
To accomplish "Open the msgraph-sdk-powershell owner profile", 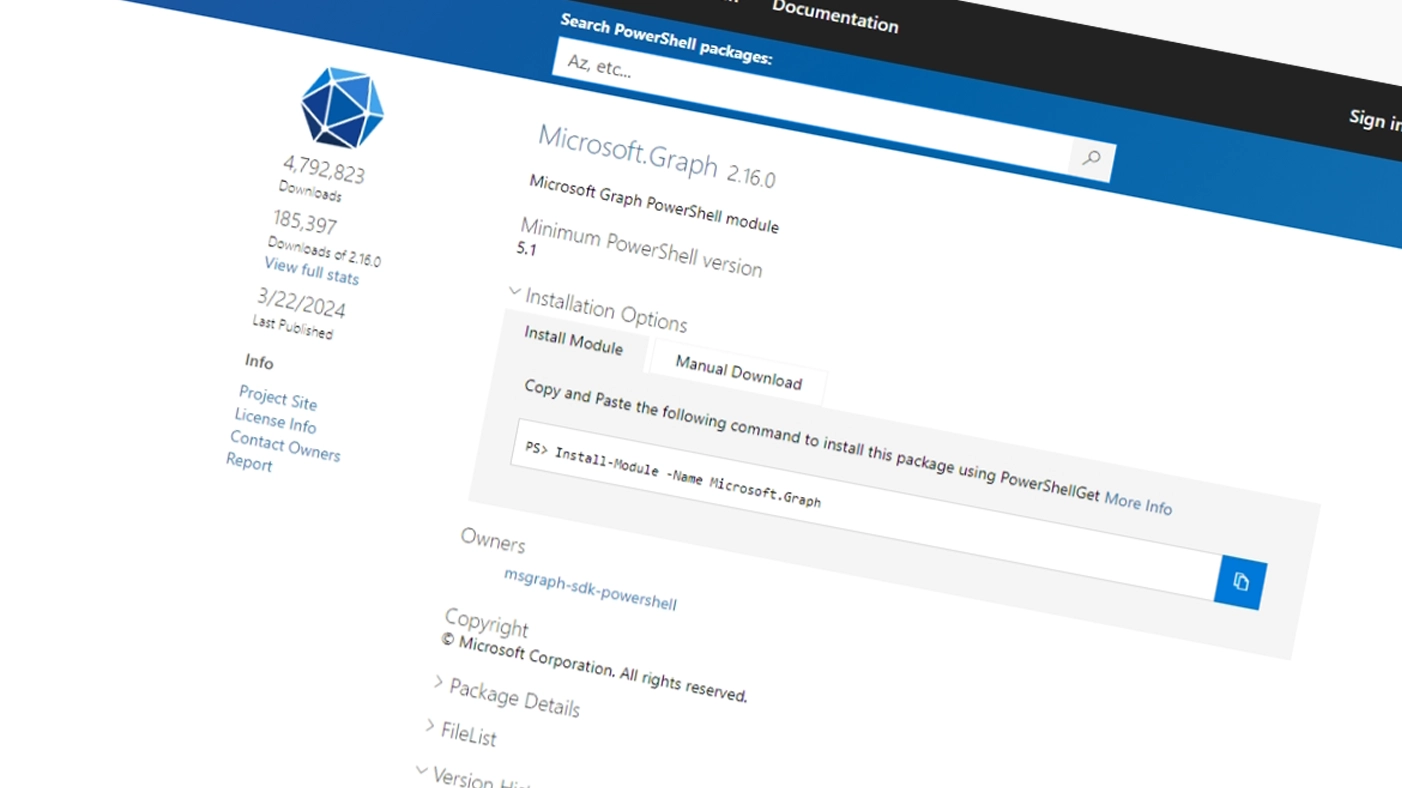I will point(590,590).
